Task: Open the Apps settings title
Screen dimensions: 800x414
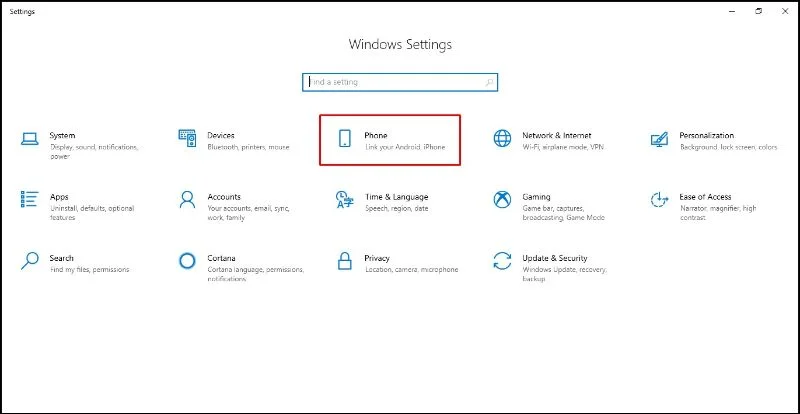Action: coord(59,197)
